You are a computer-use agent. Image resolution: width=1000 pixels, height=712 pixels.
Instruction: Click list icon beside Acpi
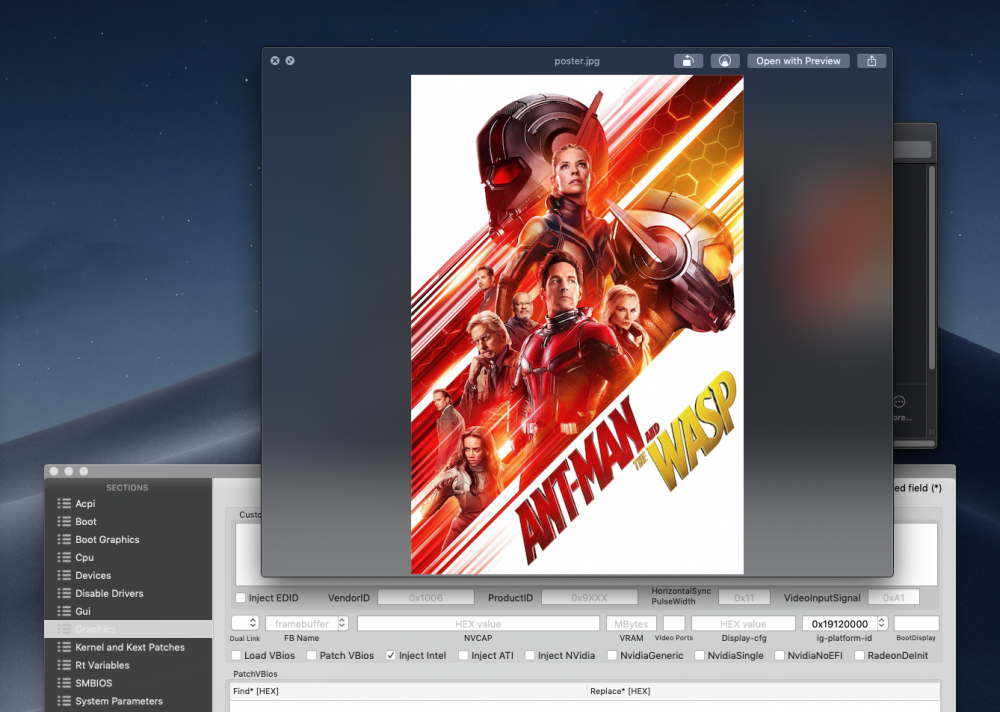[x=64, y=503]
